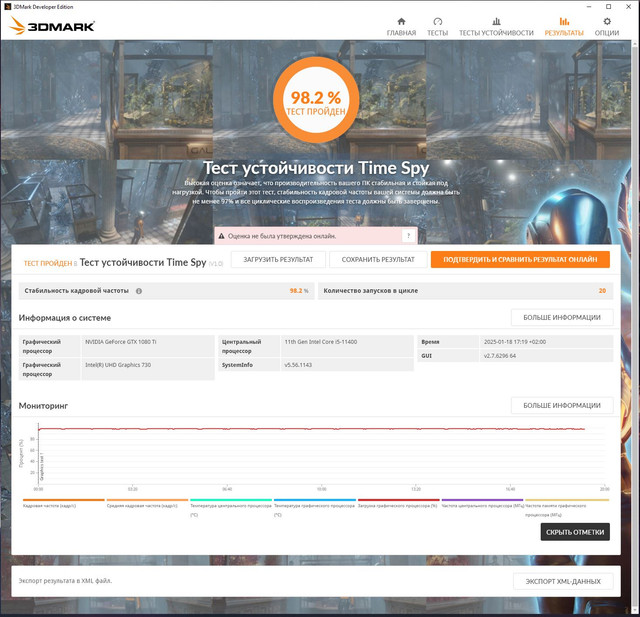Click SystemInfo version v5.56.1143

tap(298, 365)
